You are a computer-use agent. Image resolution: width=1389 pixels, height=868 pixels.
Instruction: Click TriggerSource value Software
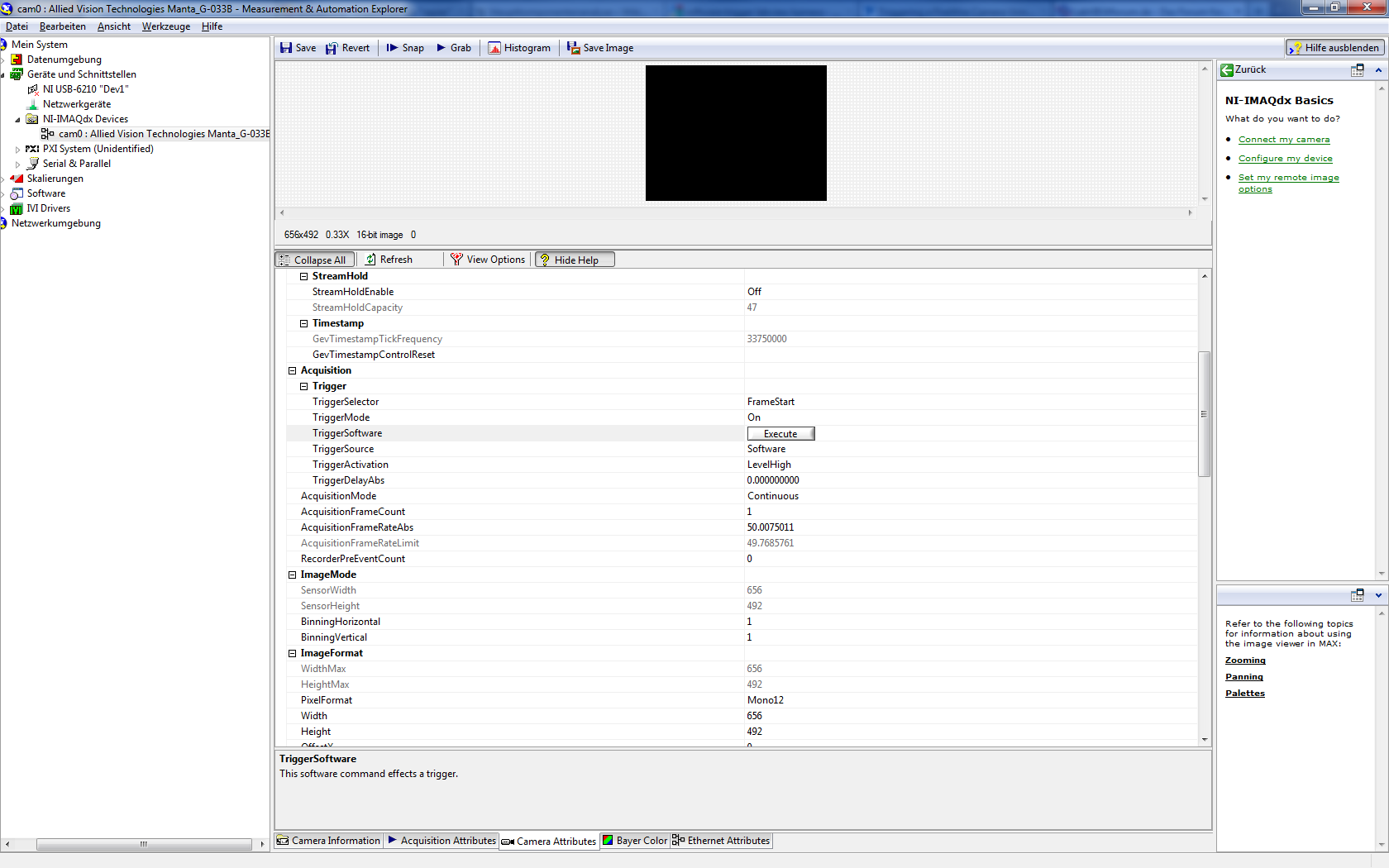click(x=766, y=449)
